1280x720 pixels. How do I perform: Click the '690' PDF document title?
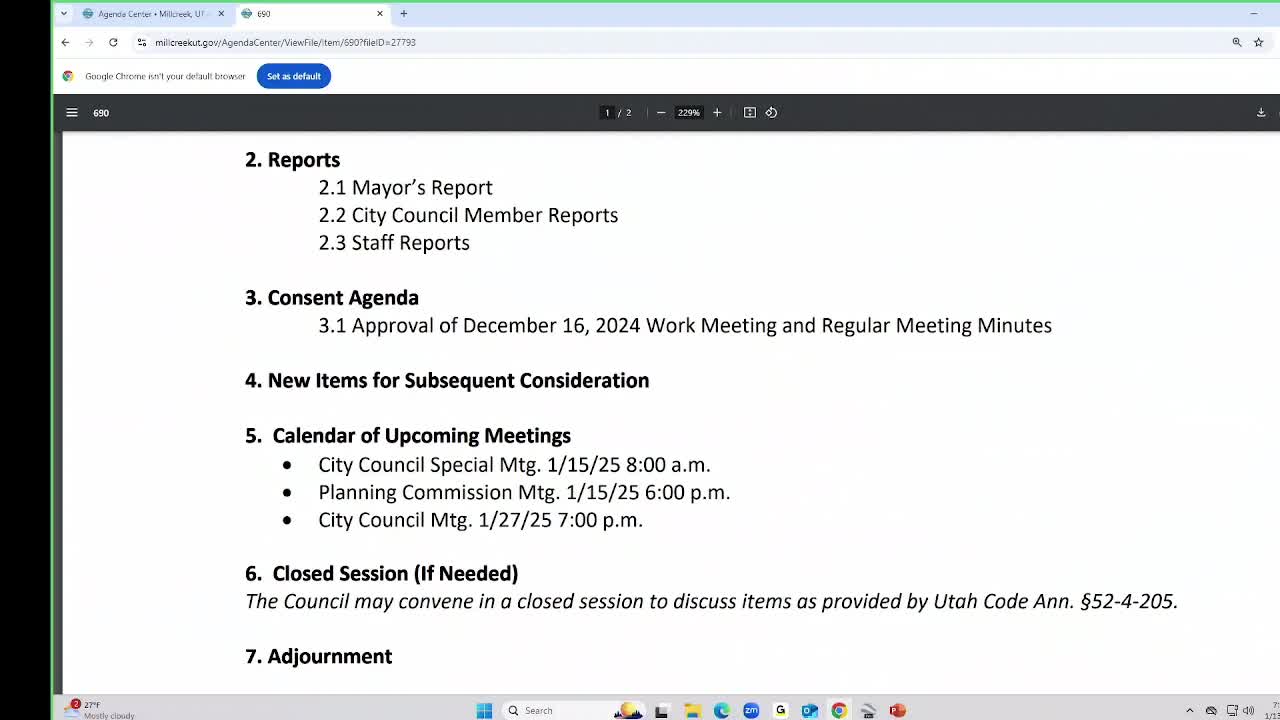[101, 113]
